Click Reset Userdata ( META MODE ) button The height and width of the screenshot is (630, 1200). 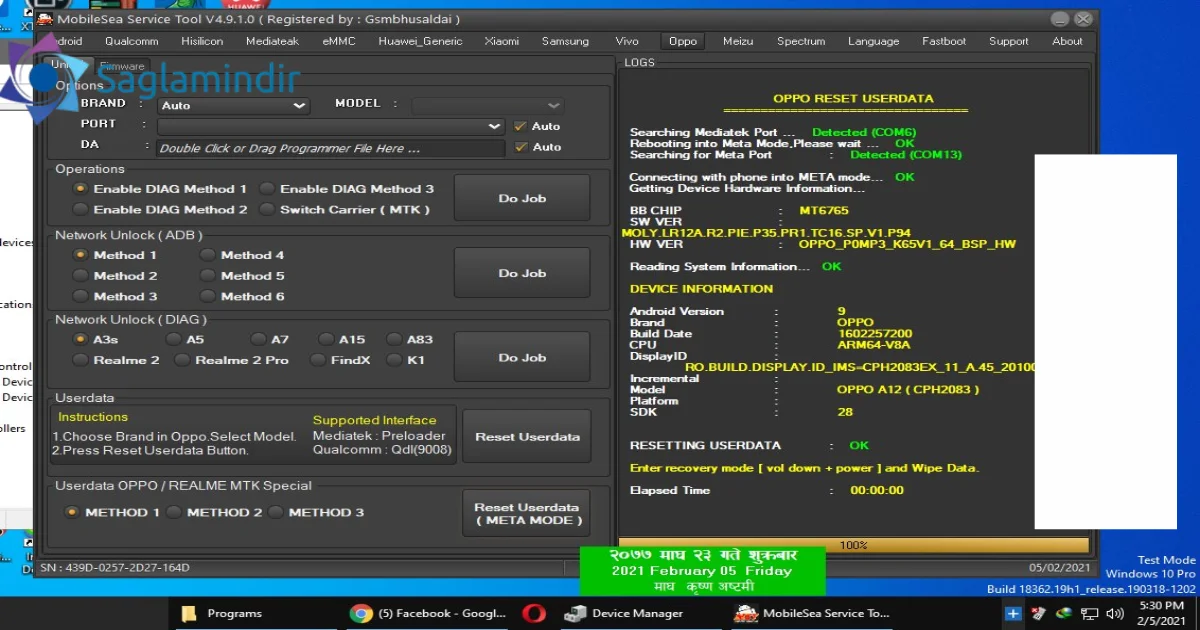click(527, 513)
